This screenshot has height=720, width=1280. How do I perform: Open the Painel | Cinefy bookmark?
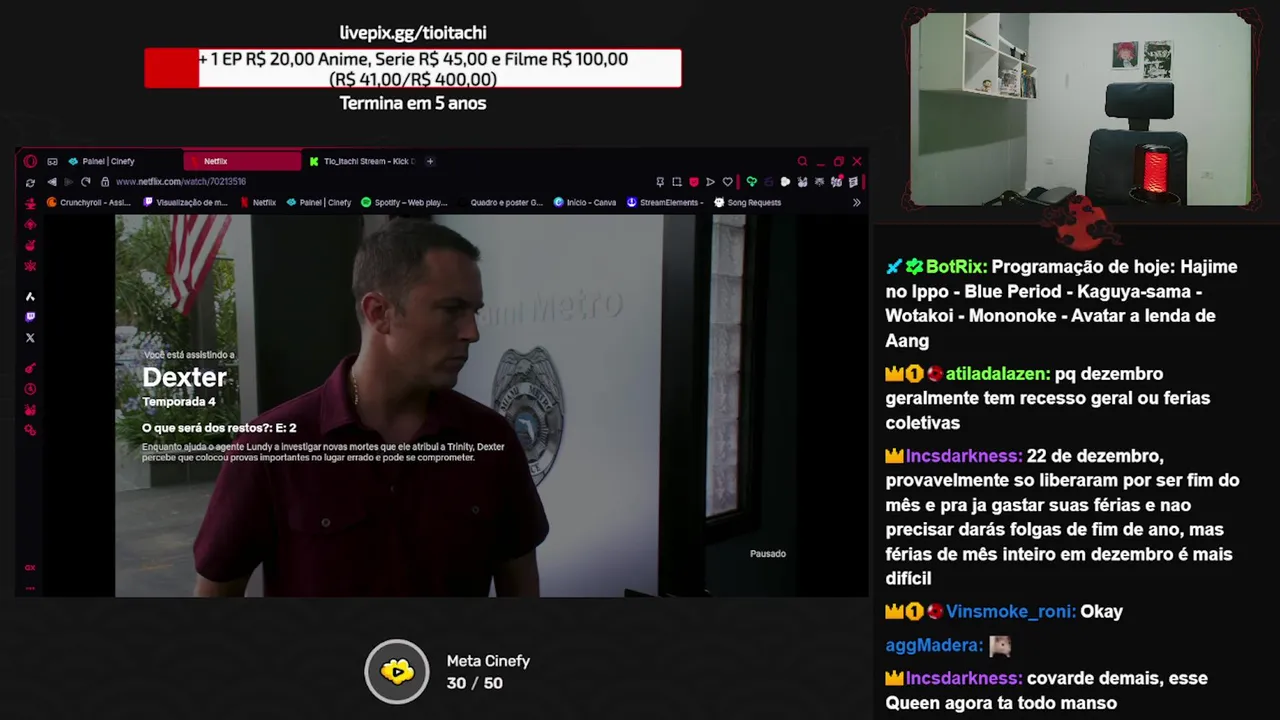[x=319, y=203]
